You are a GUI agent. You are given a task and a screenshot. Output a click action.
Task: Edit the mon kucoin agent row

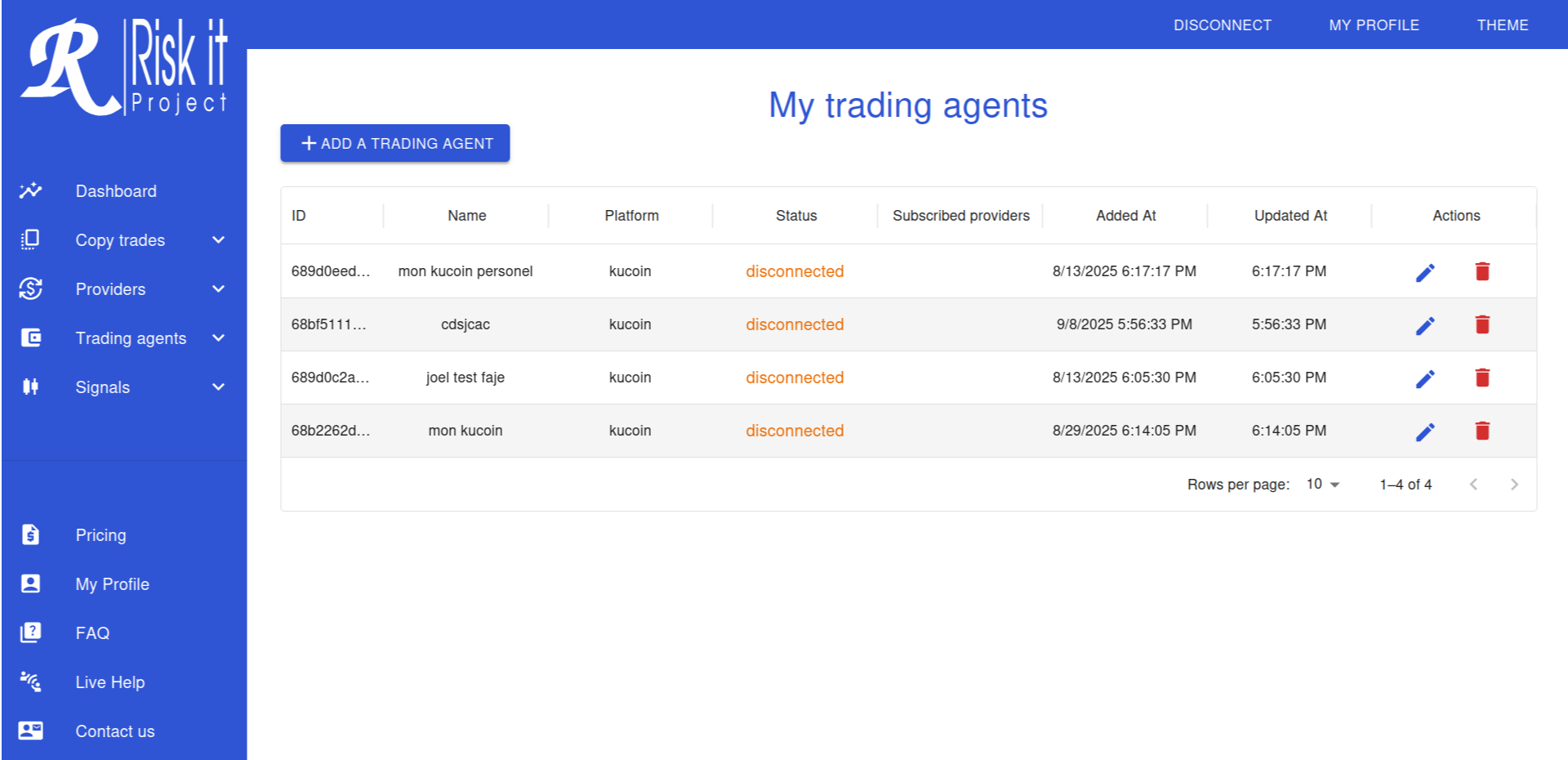click(x=1425, y=431)
